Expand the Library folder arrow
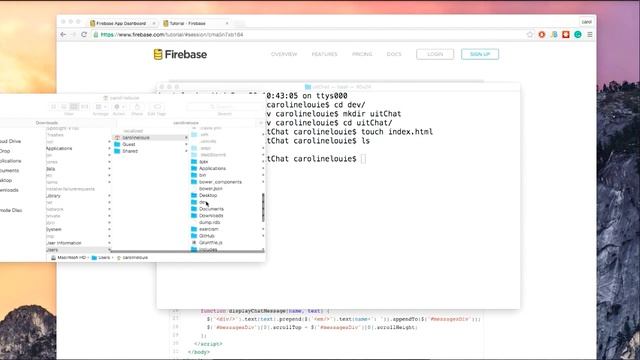This screenshot has height=360, width=640. click(109, 196)
